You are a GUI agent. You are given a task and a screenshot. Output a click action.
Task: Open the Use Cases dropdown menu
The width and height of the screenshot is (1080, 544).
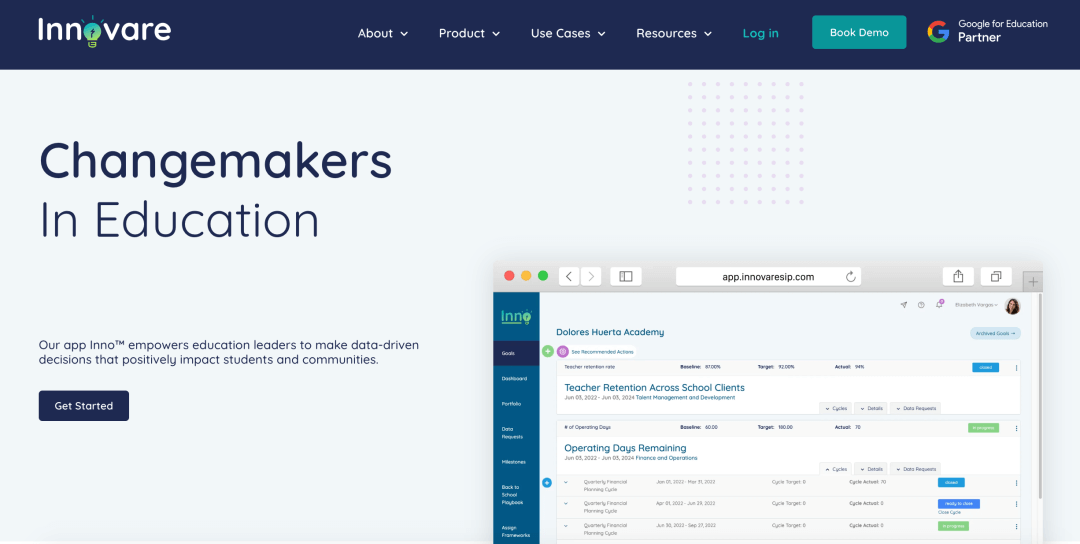[568, 33]
